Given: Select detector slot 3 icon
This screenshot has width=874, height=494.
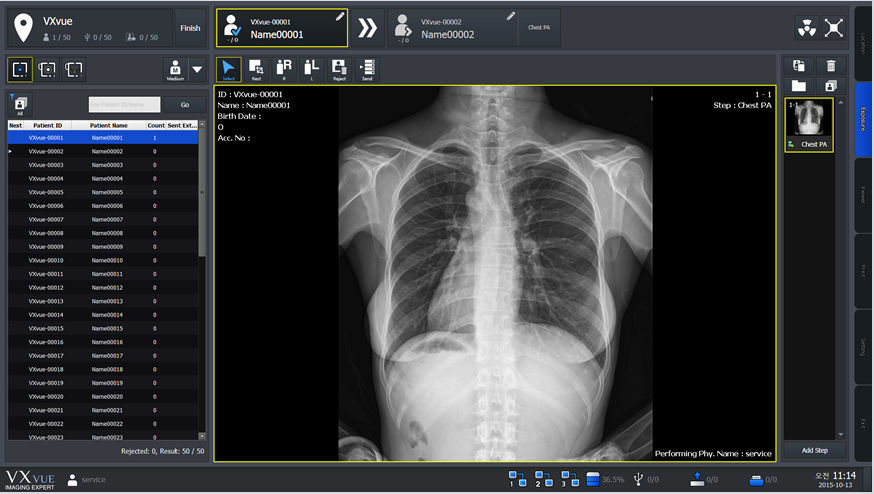Looking at the screenshot, I should pyautogui.click(x=74, y=70).
